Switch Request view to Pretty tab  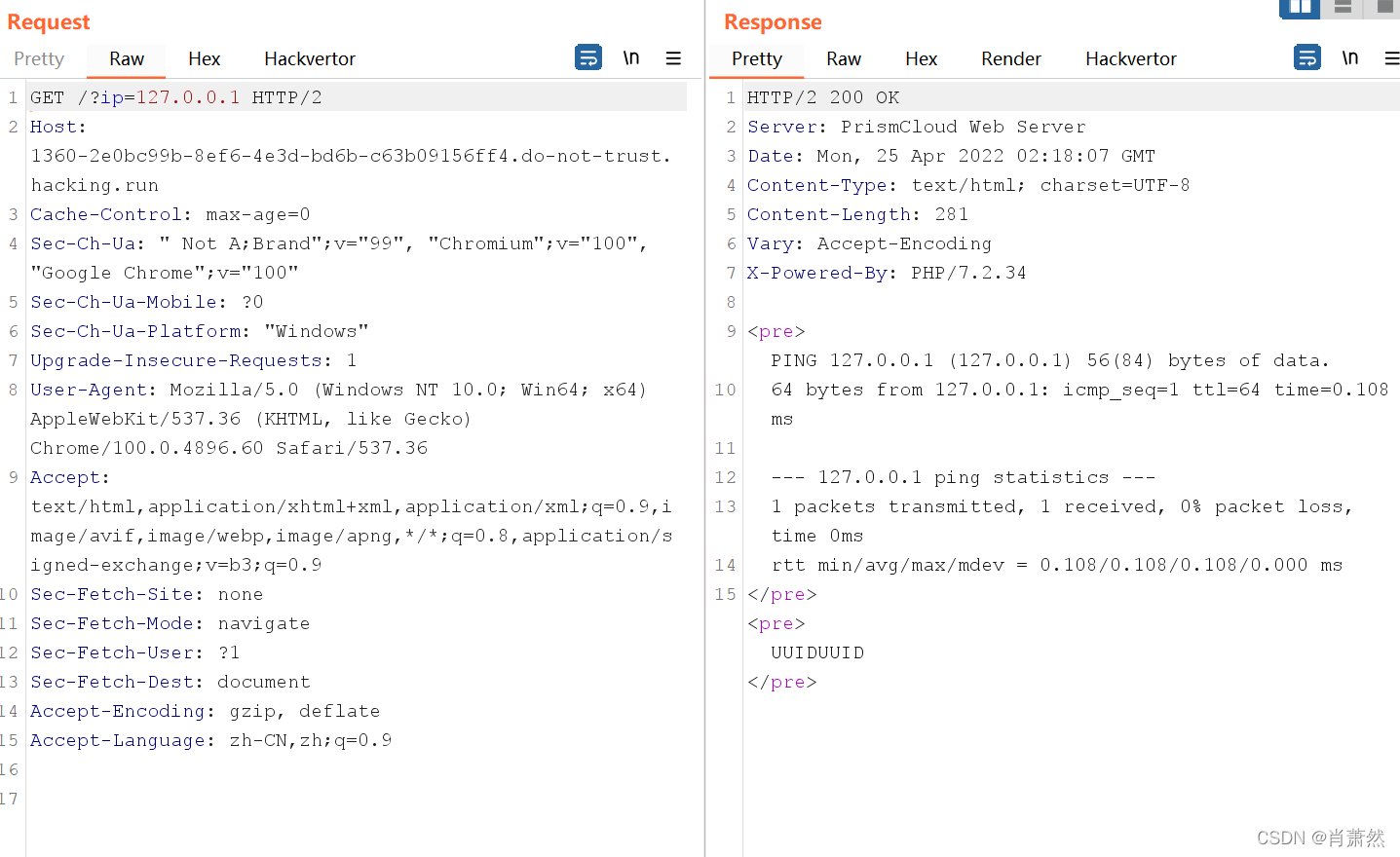[39, 59]
